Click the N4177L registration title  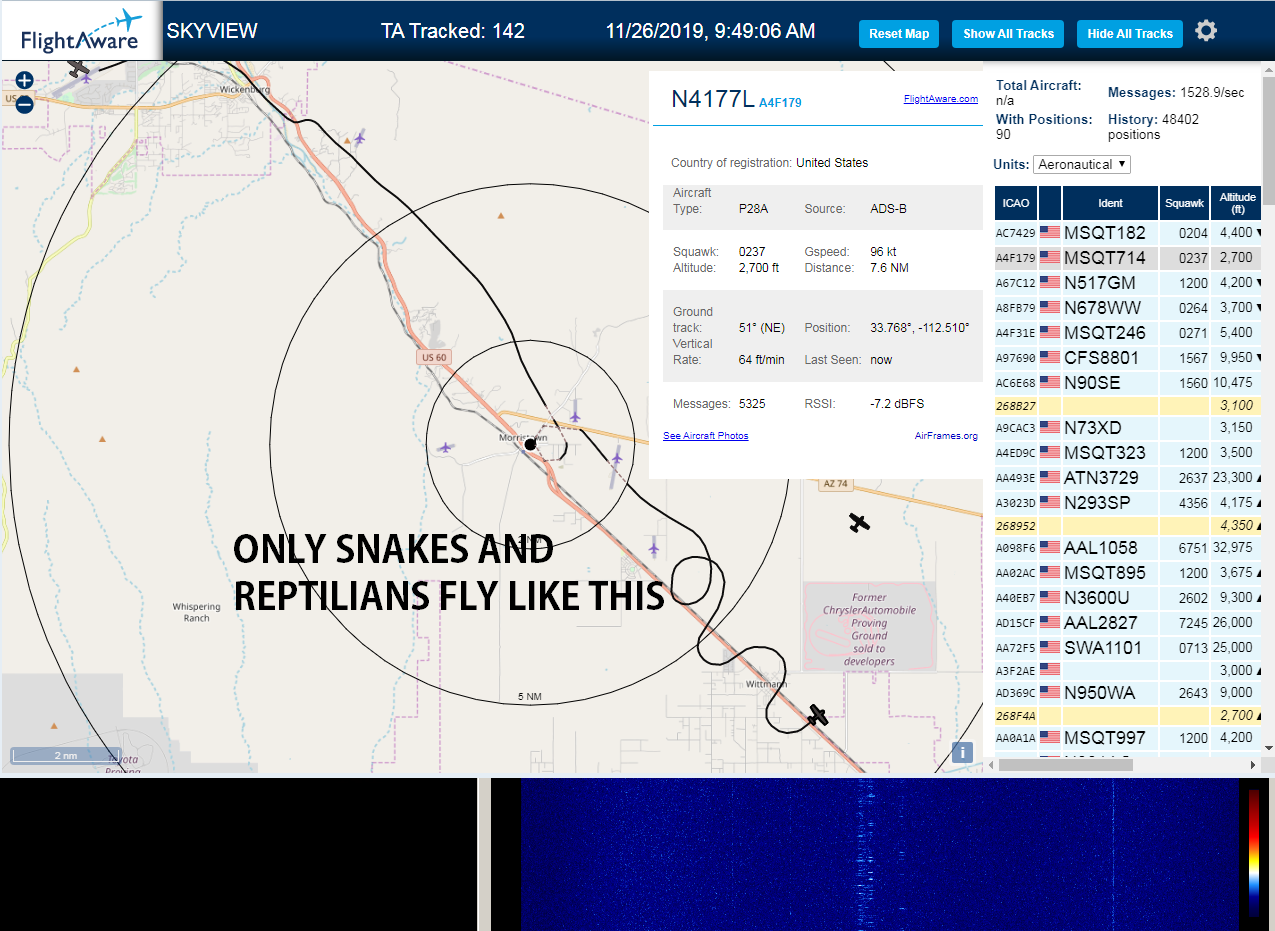tap(712, 98)
